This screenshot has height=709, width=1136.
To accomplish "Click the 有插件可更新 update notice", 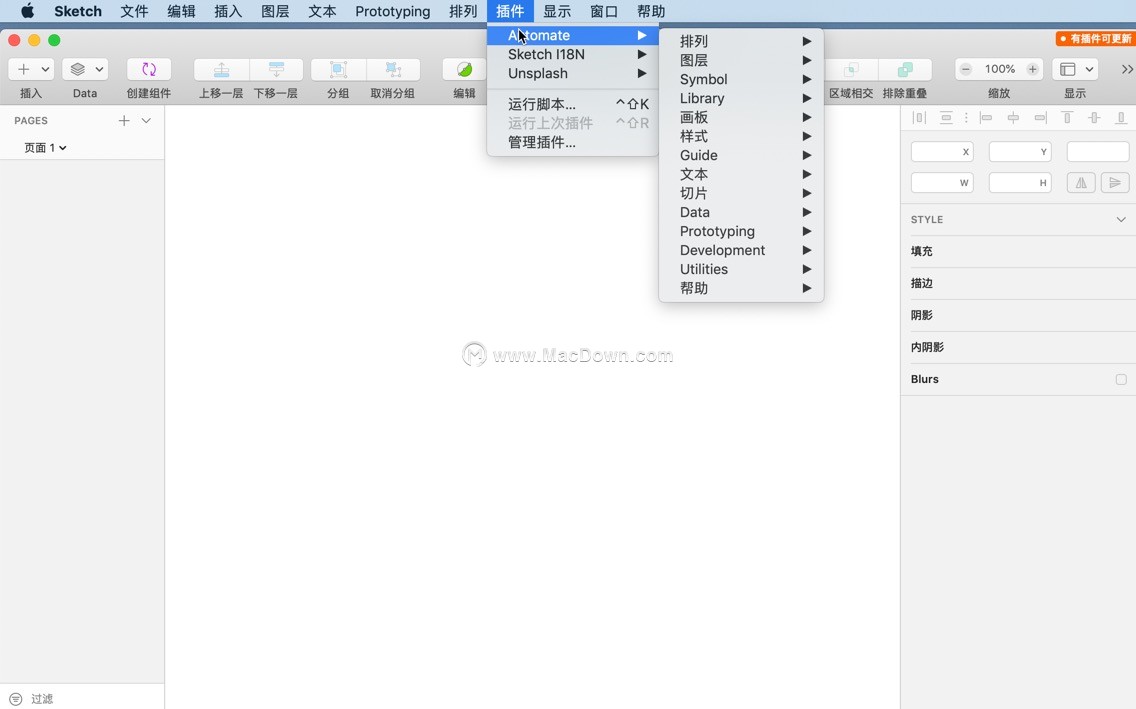I will point(1095,38).
